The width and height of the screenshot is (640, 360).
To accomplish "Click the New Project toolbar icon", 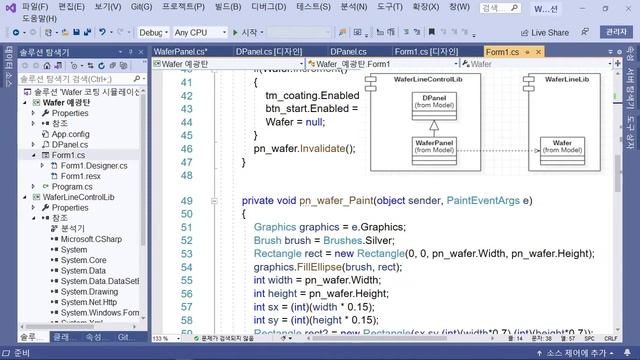I will click(x=48, y=32).
